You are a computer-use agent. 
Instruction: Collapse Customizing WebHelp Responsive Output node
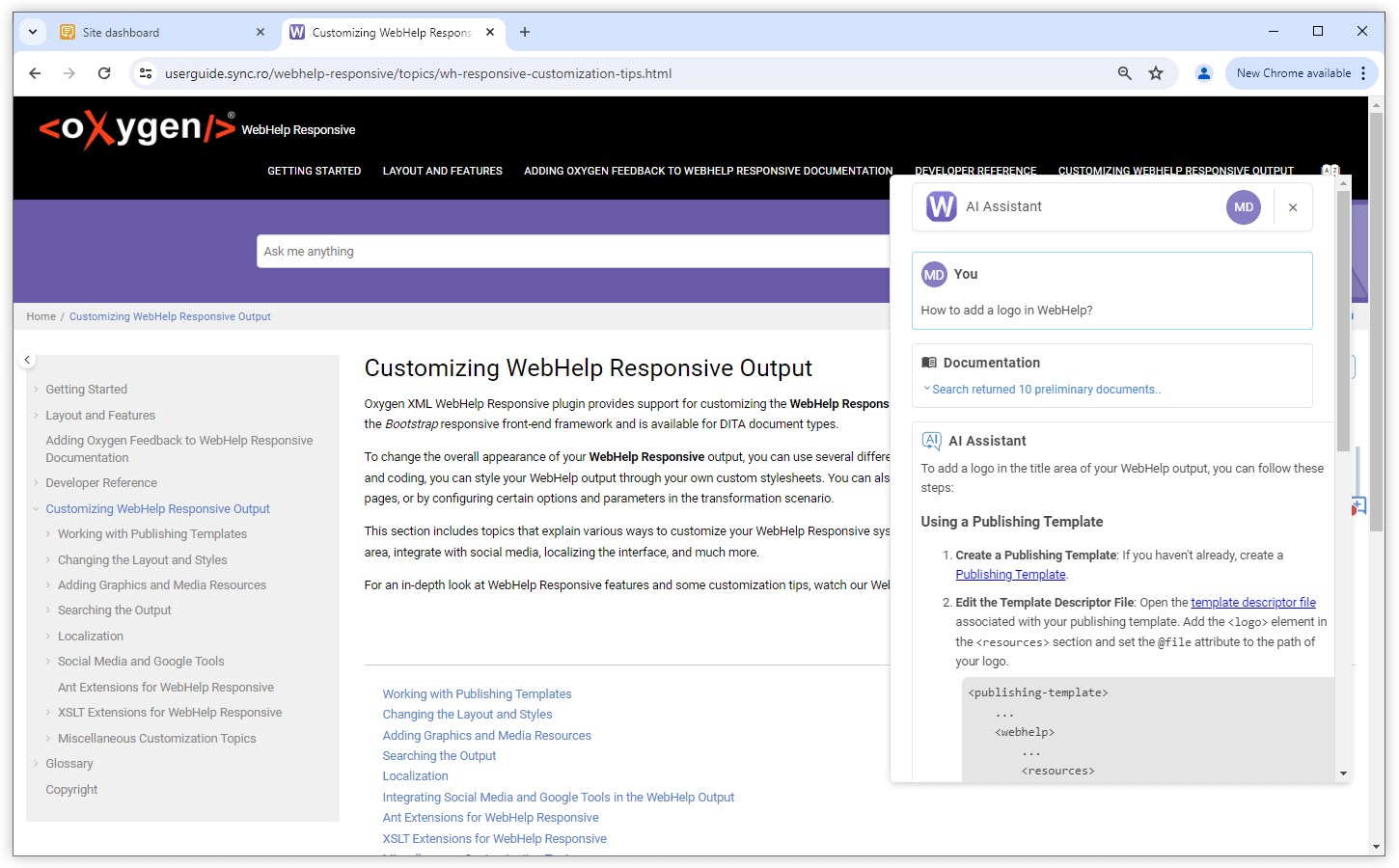pyautogui.click(x=36, y=509)
